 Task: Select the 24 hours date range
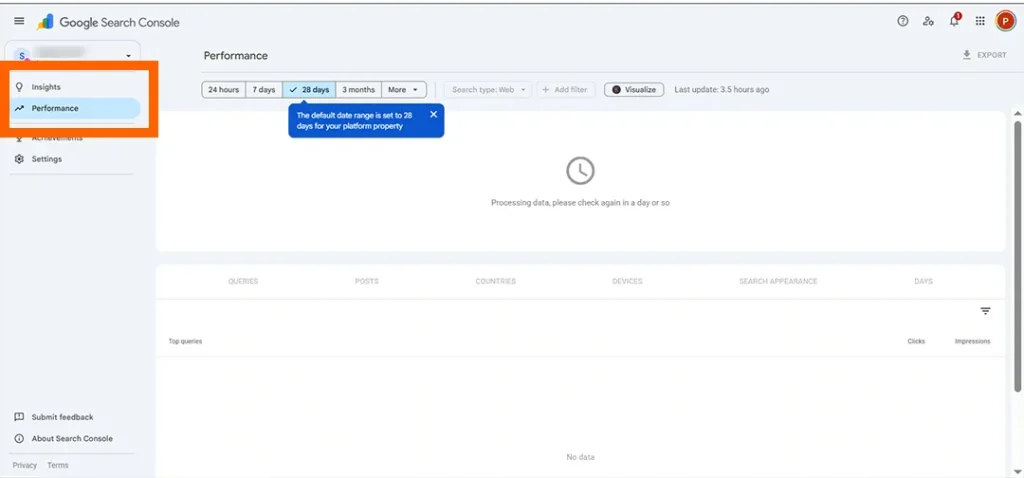(x=223, y=89)
